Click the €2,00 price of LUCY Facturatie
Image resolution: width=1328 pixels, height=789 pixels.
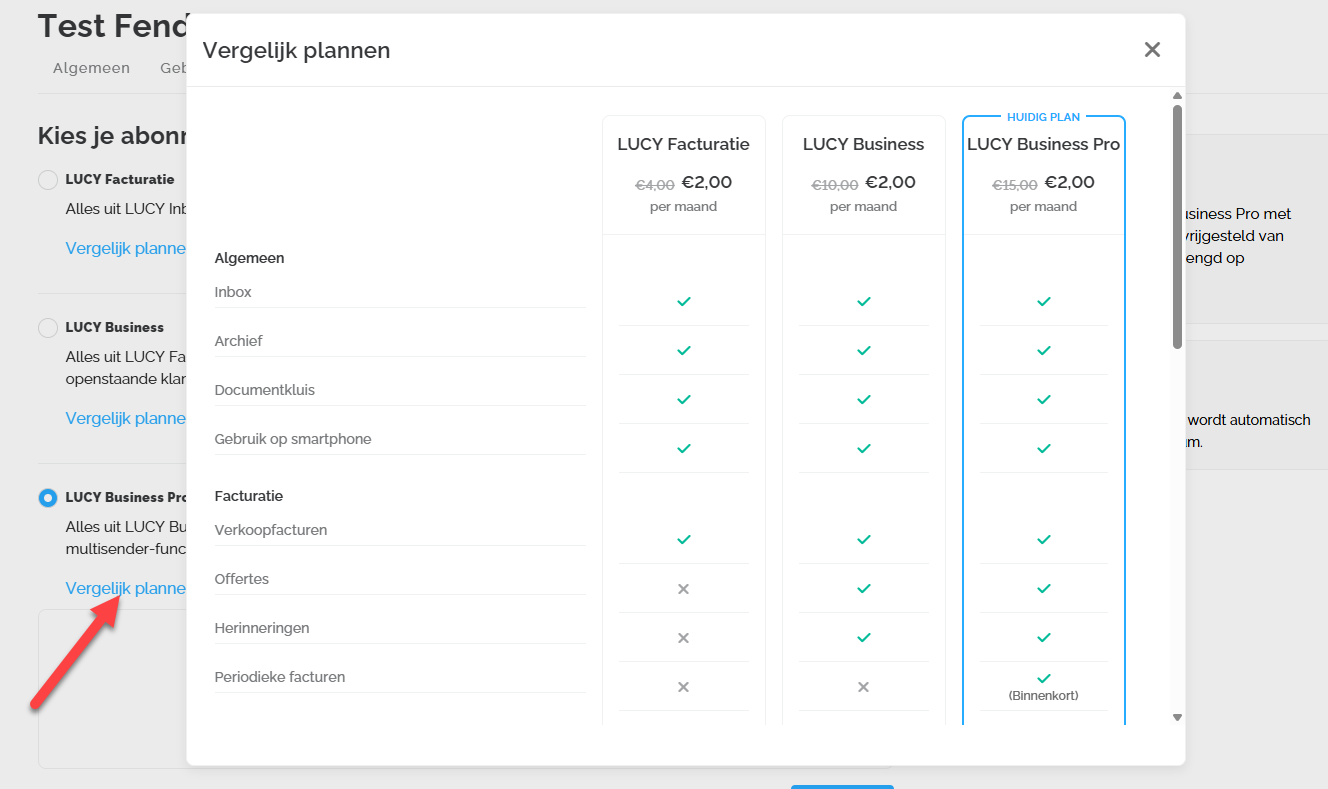click(707, 183)
